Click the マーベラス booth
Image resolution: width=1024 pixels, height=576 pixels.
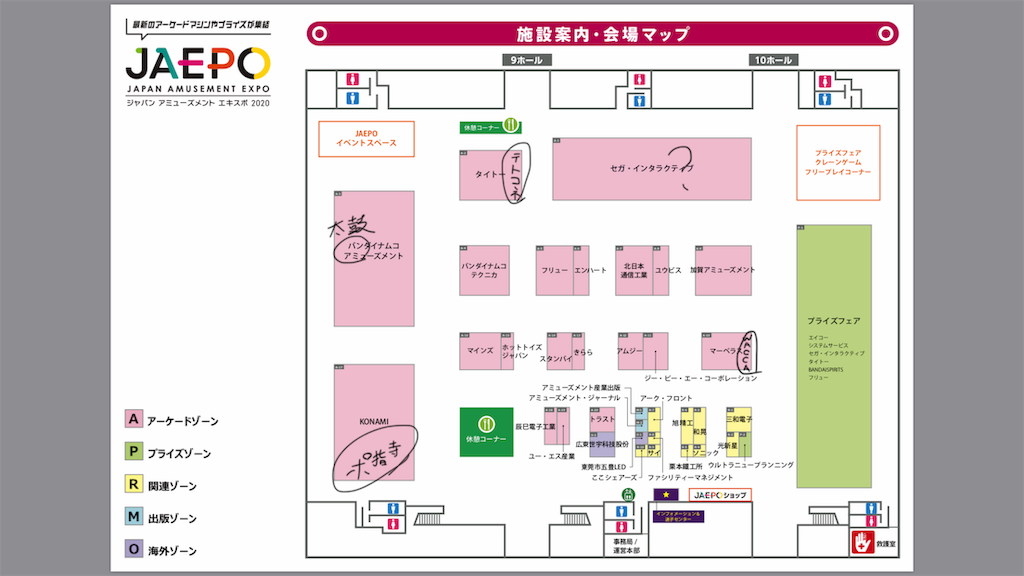tap(724, 351)
